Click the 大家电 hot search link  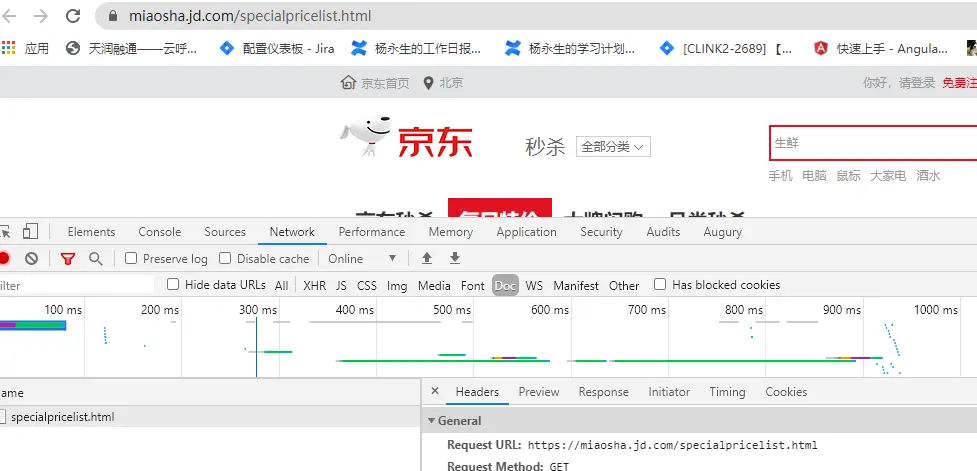tap(888, 176)
